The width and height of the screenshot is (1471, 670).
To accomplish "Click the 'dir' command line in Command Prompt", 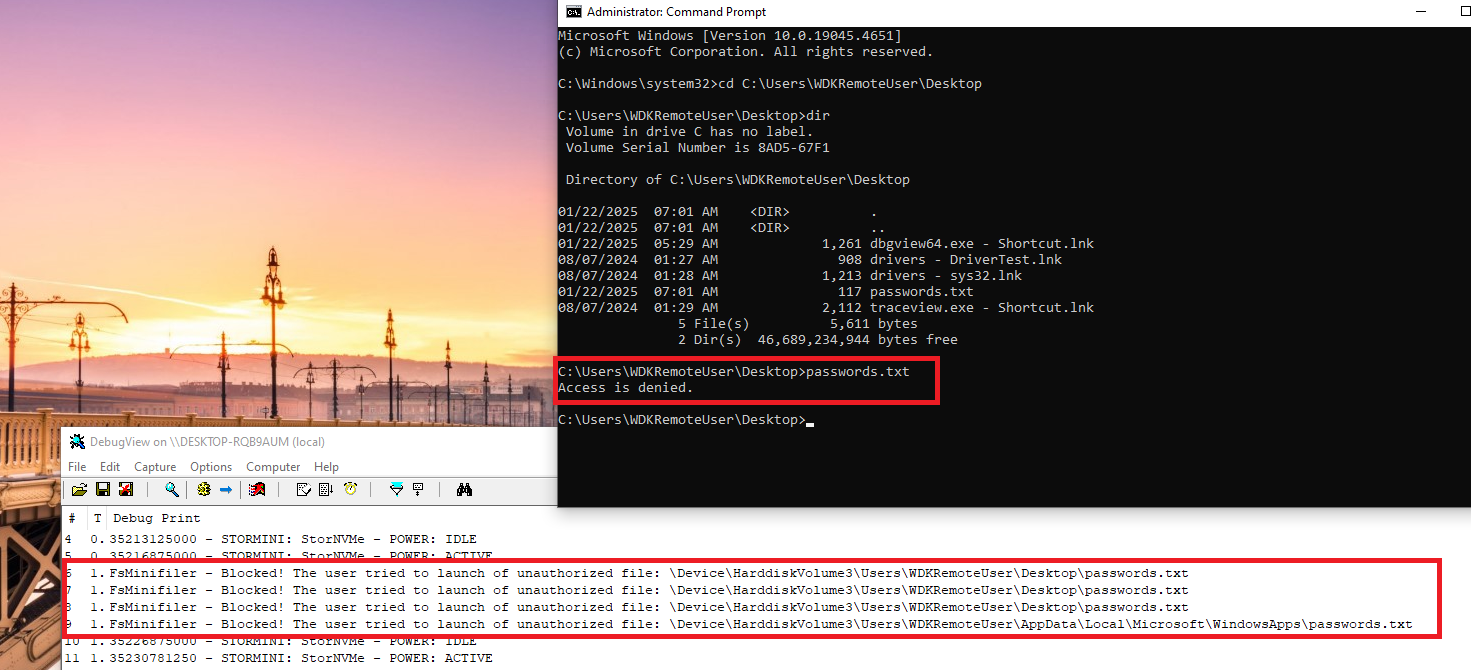I will 694,116.
